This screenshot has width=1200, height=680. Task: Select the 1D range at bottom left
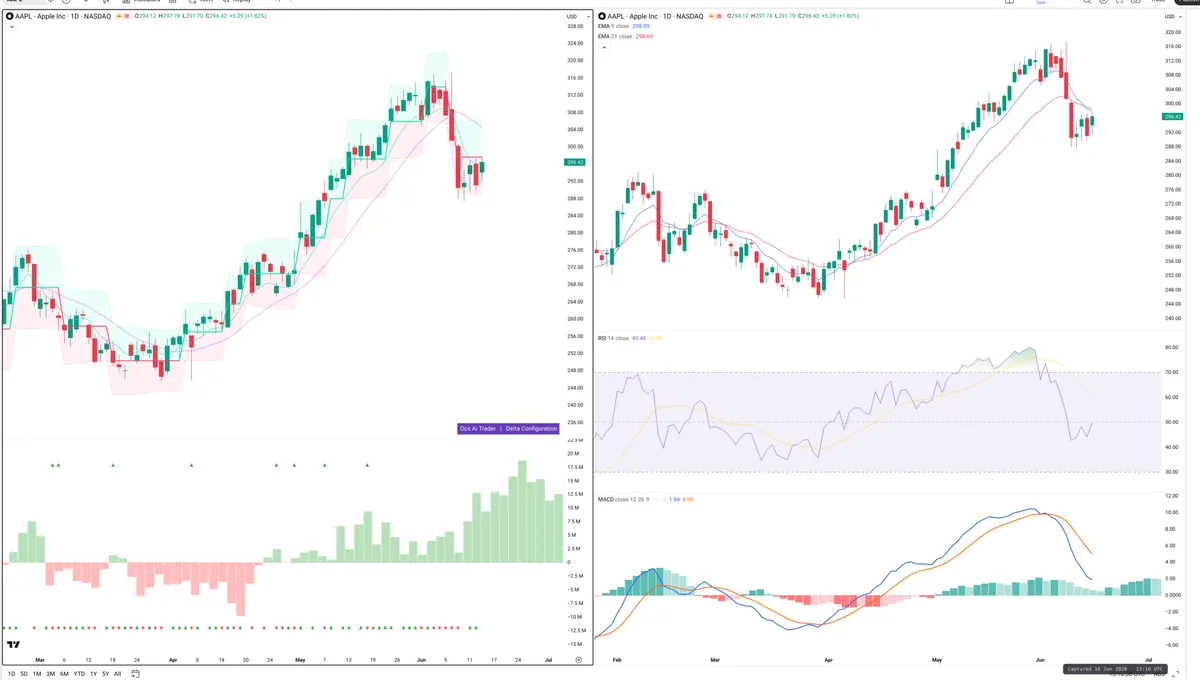10,674
